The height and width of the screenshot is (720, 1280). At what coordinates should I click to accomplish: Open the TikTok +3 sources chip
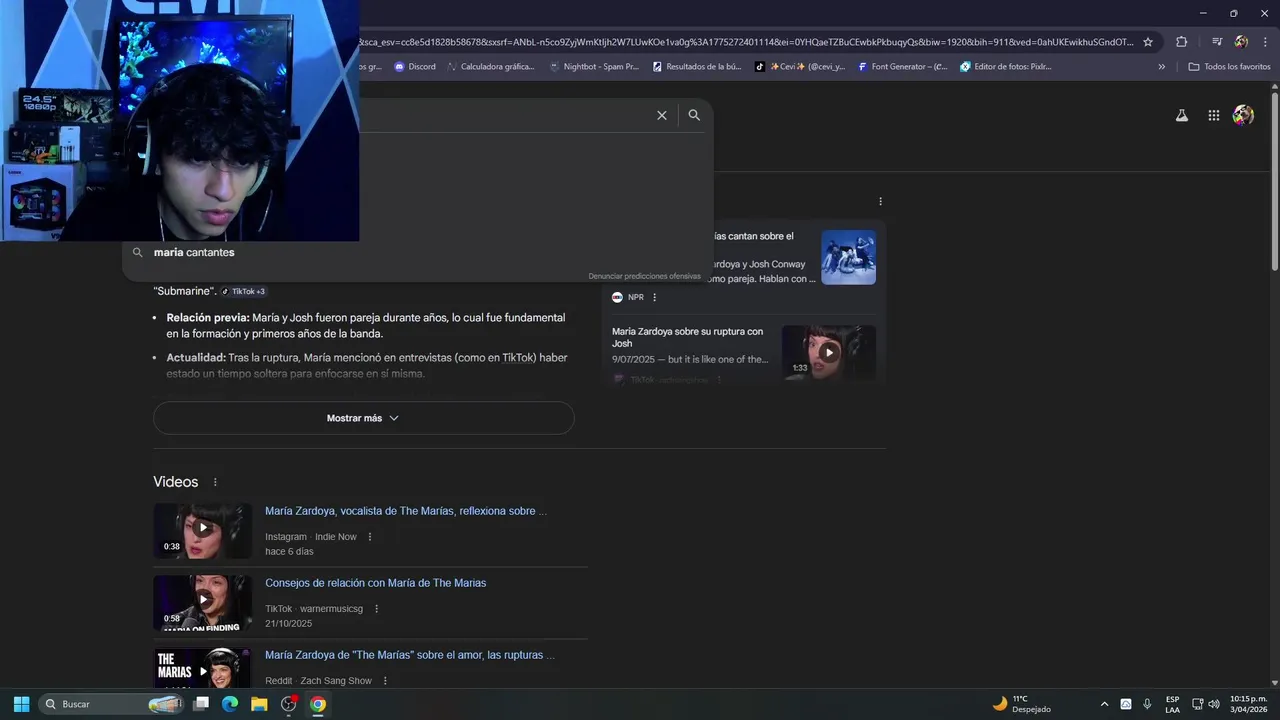(243, 291)
